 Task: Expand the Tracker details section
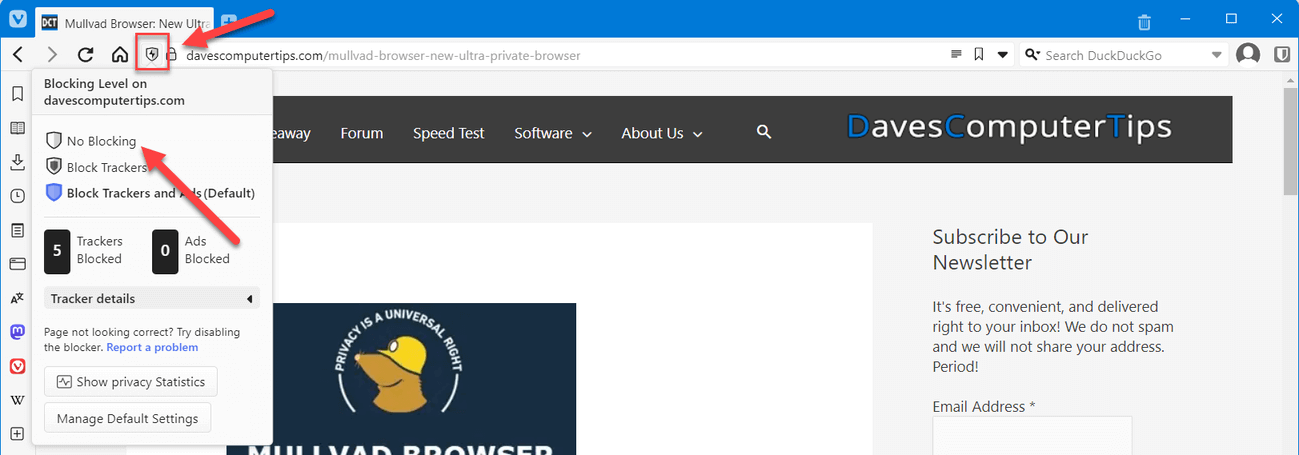pos(152,298)
